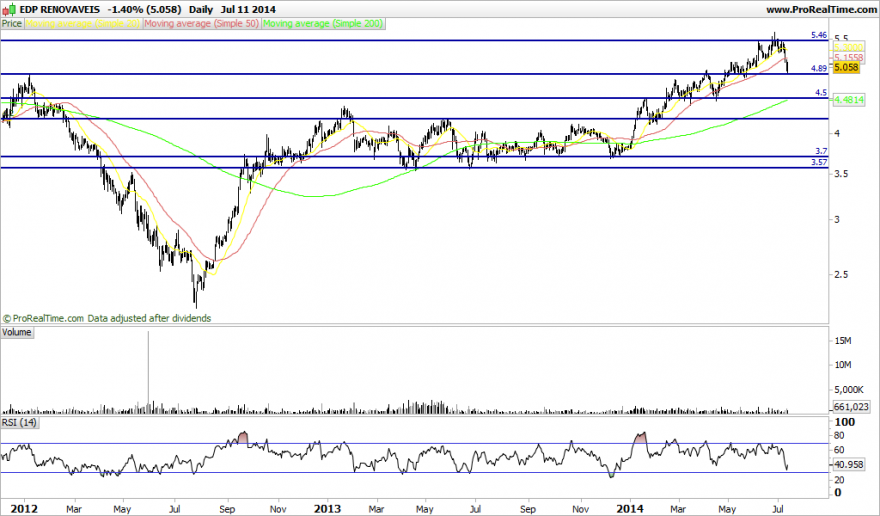
Task: Click the volume value 661,023
Action: (851, 407)
